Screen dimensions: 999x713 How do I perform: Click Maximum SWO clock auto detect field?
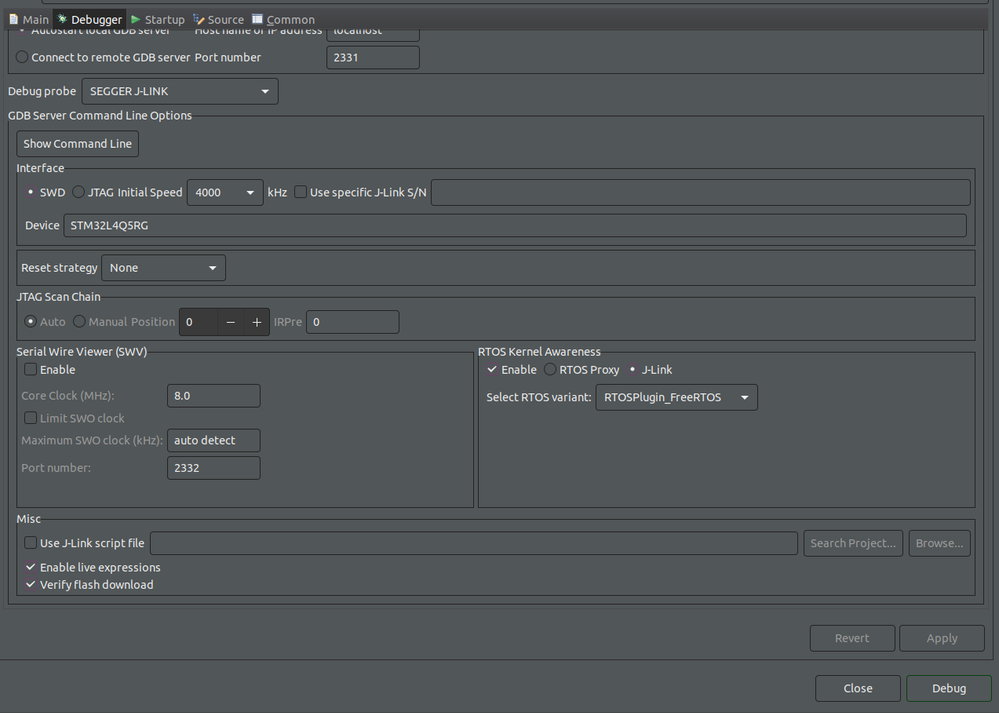click(x=213, y=440)
